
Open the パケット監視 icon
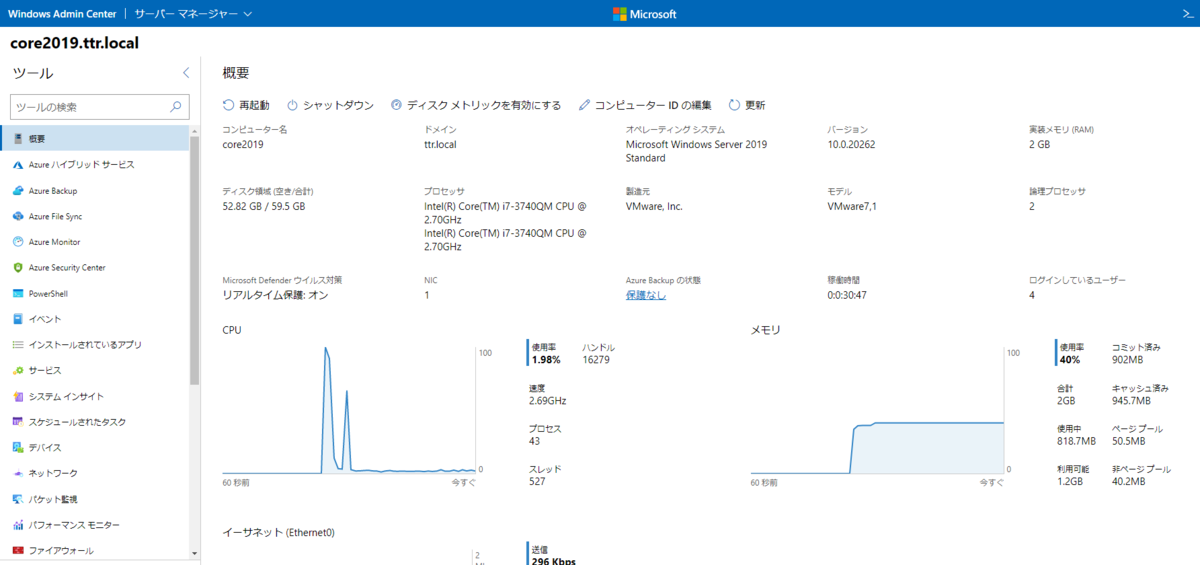18,499
